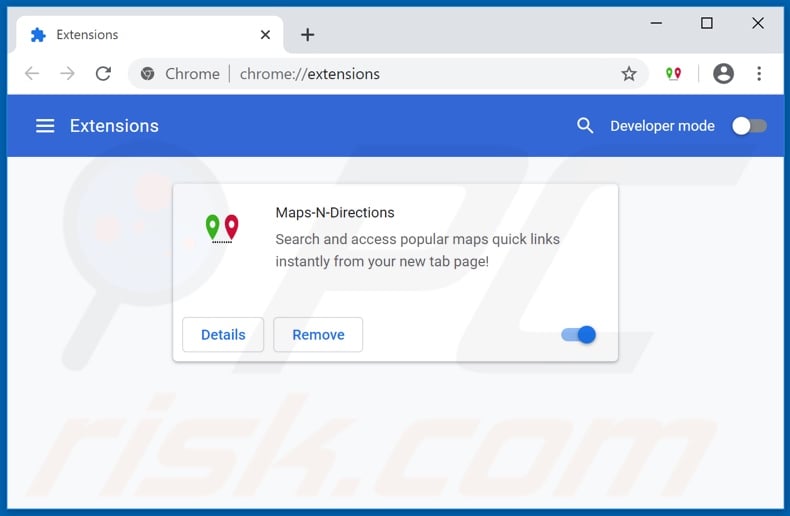Disable the Maps-N-Directions extension toggle
This screenshot has width=790, height=516.
[578, 335]
